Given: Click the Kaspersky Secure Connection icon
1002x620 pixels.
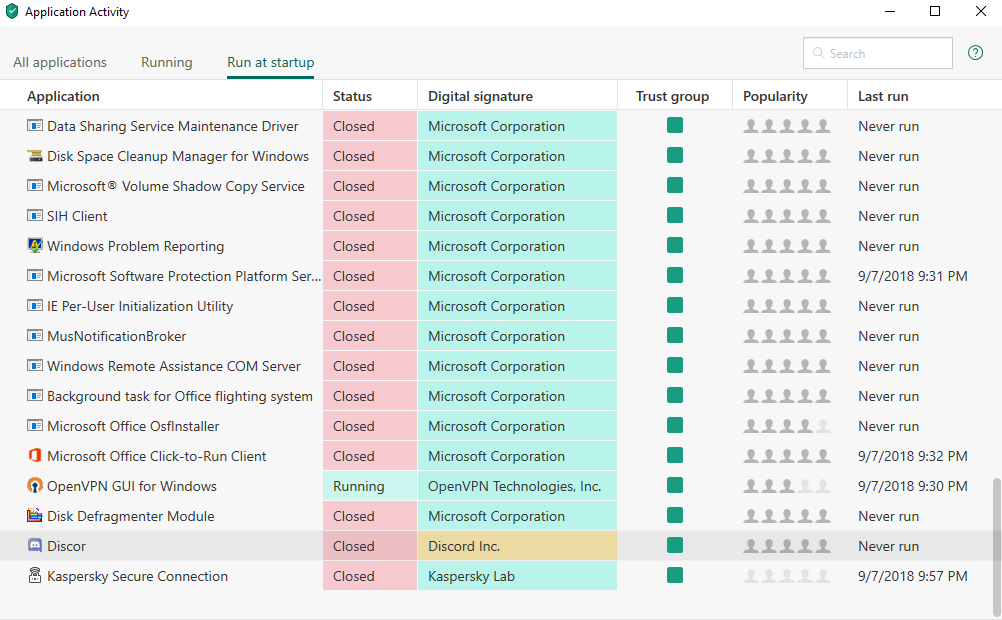Looking at the screenshot, I should point(35,576).
